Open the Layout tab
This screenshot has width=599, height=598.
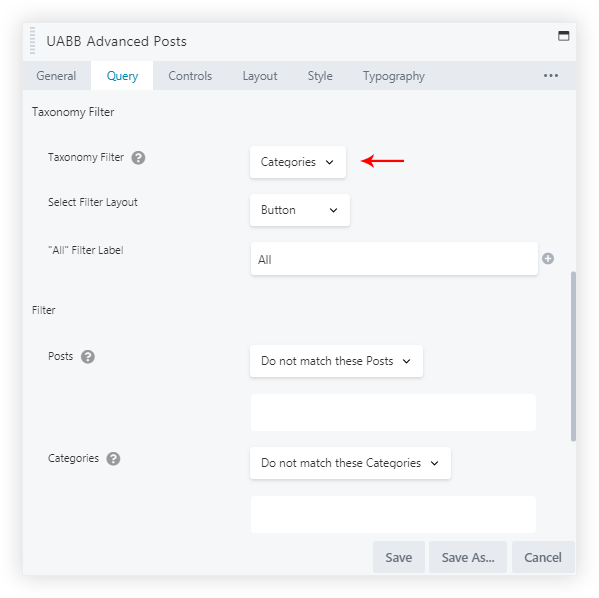(x=260, y=76)
